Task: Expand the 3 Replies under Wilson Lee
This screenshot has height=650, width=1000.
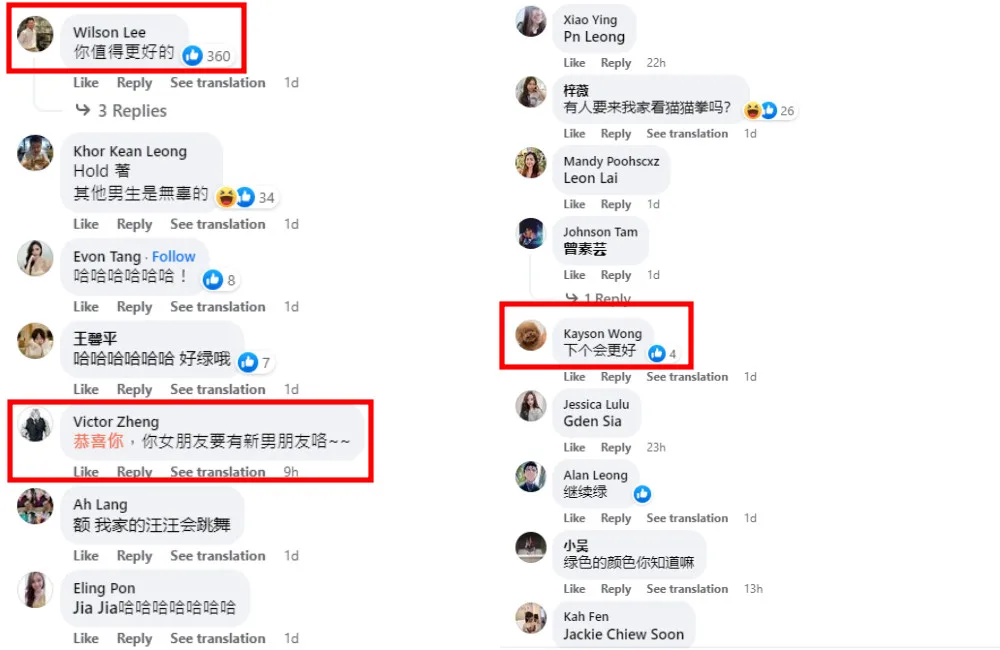Action: pyautogui.click(x=121, y=110)
